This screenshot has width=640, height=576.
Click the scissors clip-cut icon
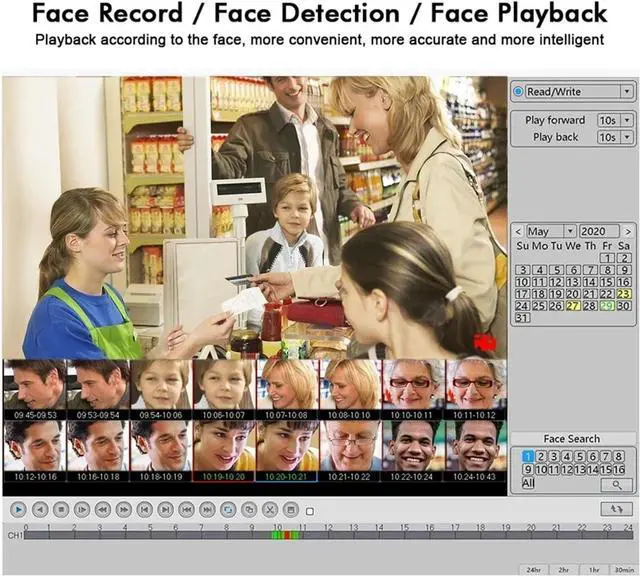point(269,509)
